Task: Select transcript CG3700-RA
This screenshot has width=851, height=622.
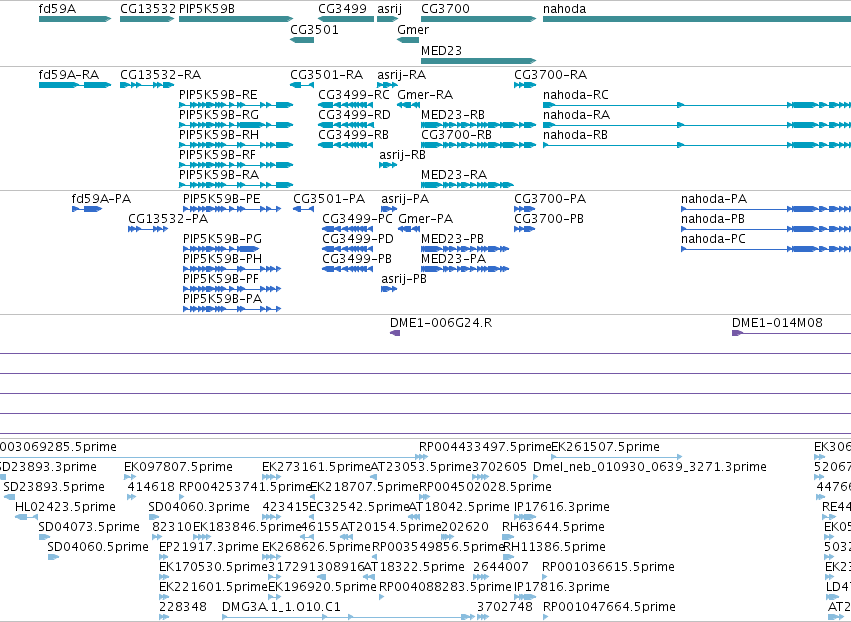Action: [525, 85]
